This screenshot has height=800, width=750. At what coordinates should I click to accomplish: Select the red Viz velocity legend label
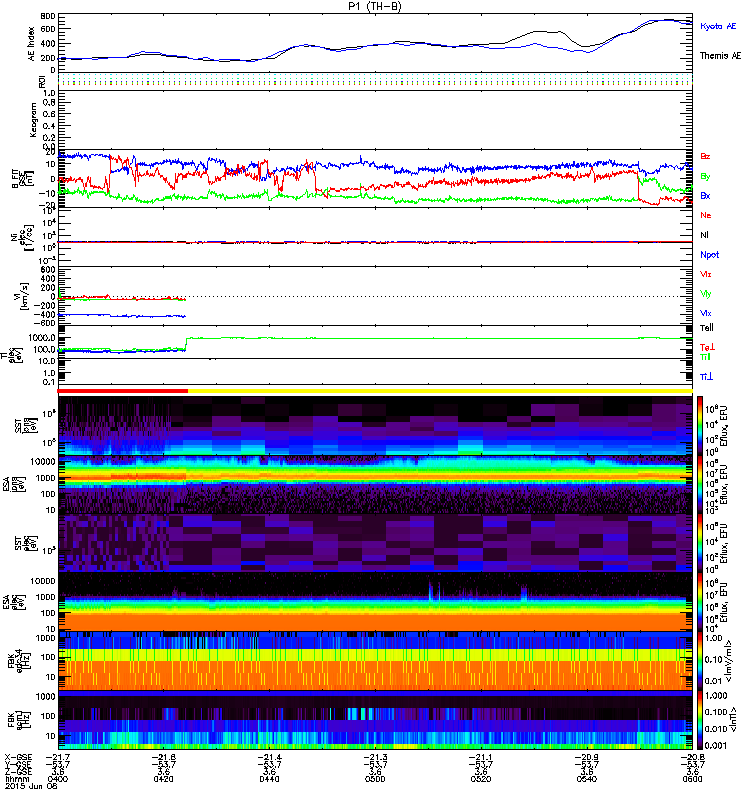706,274
